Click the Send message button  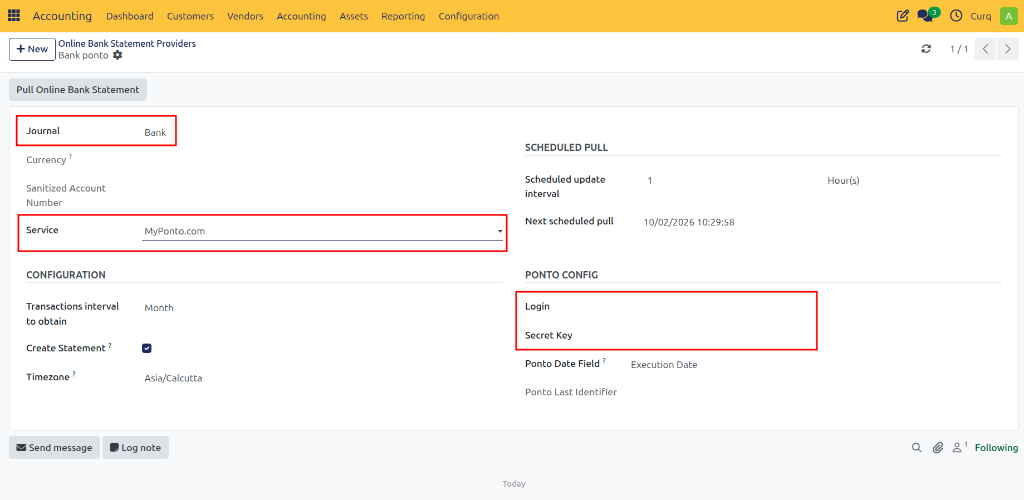pos(54,448)
